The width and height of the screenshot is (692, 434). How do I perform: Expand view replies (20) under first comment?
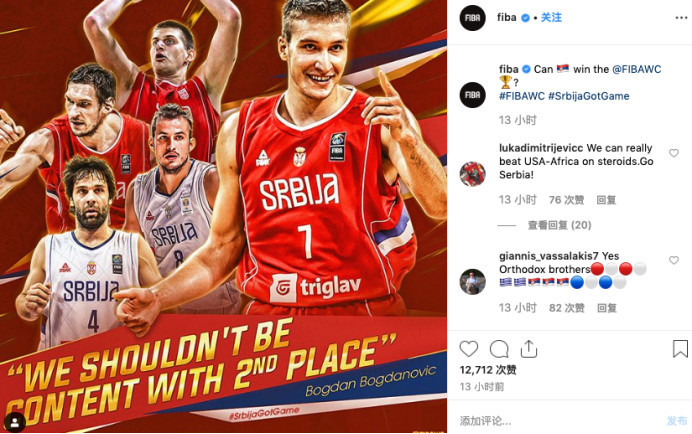(x=559, y=225)
